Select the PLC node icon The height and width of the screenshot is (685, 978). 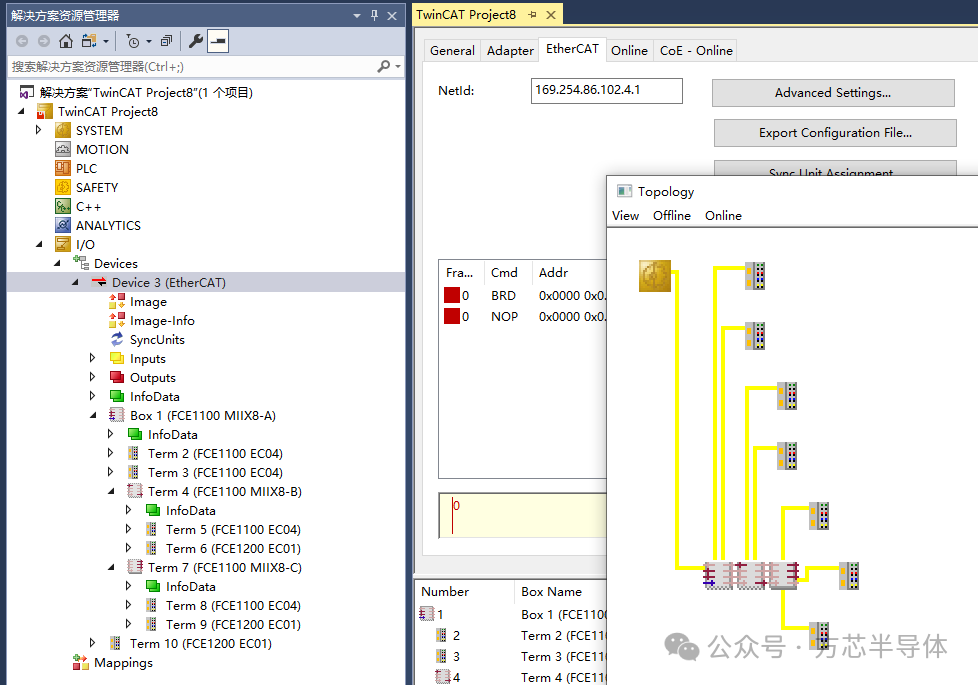pyautogui.click(x=63, y=168)
